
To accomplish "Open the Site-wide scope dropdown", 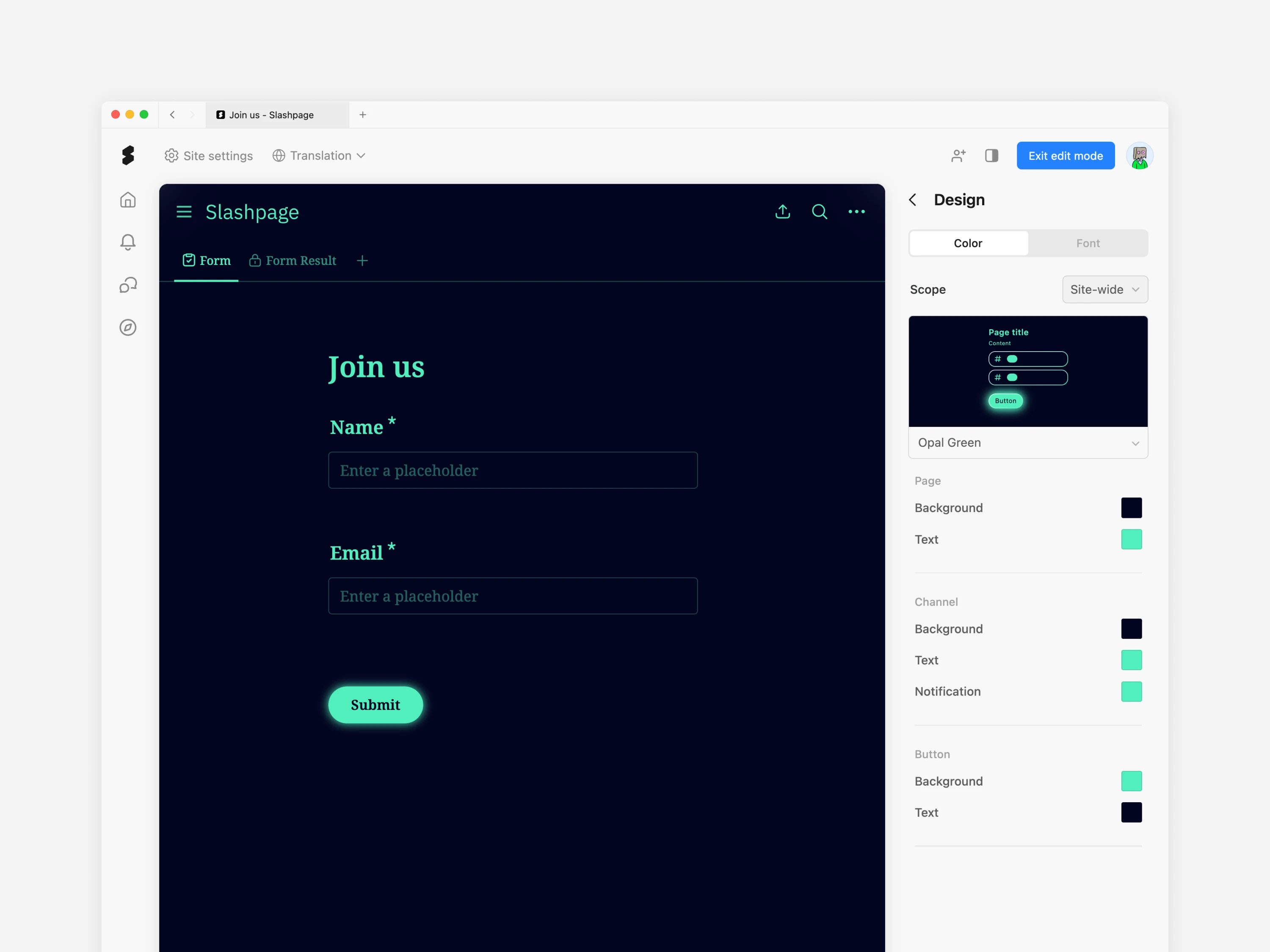I will [x=1104, y=289].
